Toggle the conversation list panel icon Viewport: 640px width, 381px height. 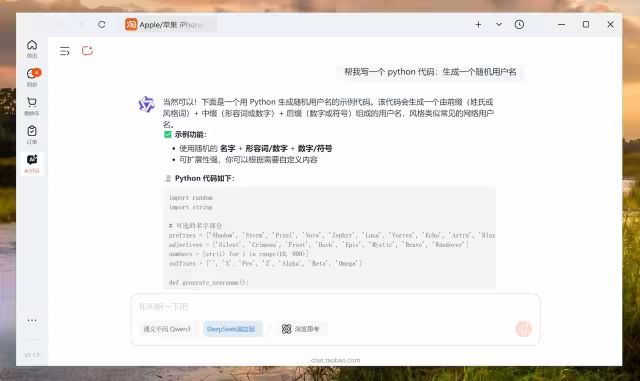[64, 51]
